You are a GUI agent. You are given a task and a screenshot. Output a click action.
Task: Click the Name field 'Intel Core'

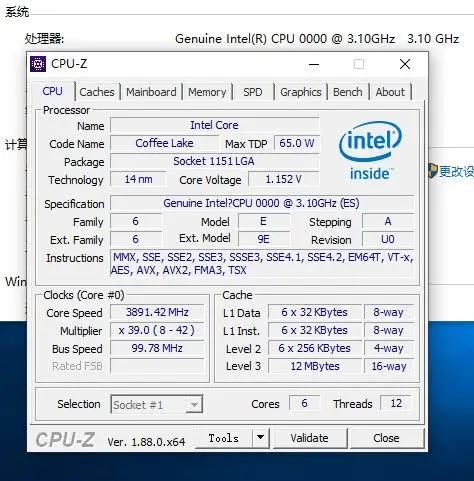pos(214,125)
